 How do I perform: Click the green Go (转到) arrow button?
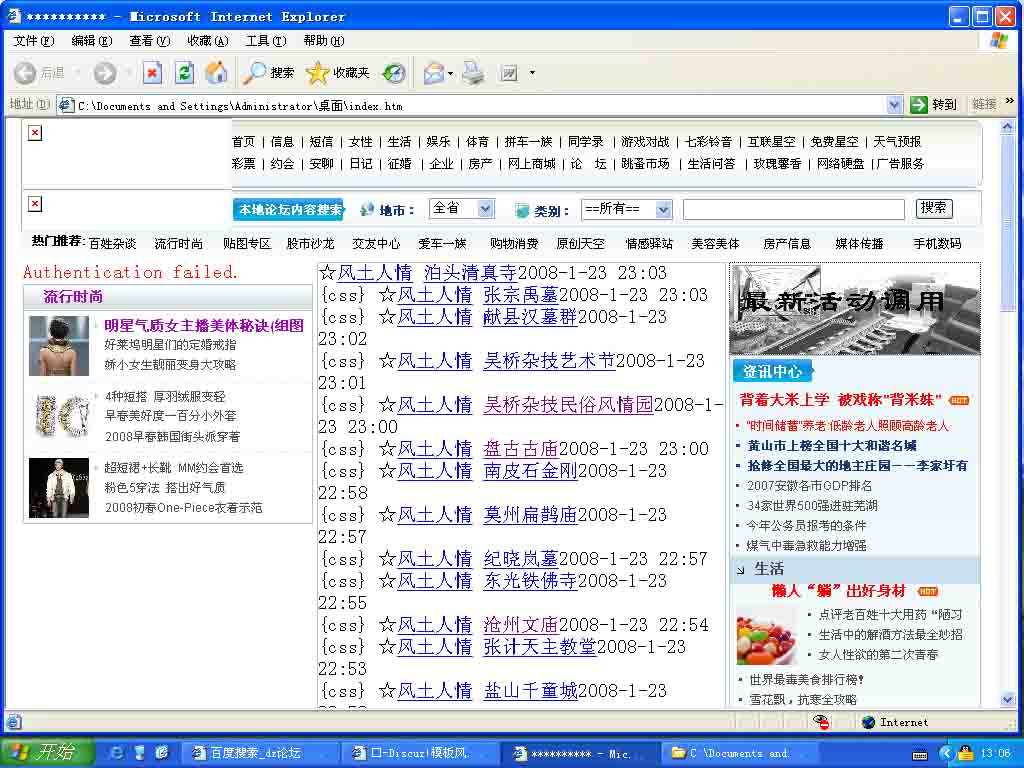933,104
